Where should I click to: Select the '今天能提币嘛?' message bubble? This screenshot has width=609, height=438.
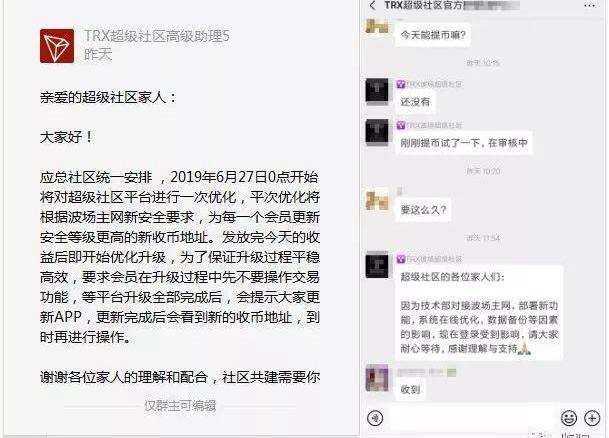[x=433, y=35]
